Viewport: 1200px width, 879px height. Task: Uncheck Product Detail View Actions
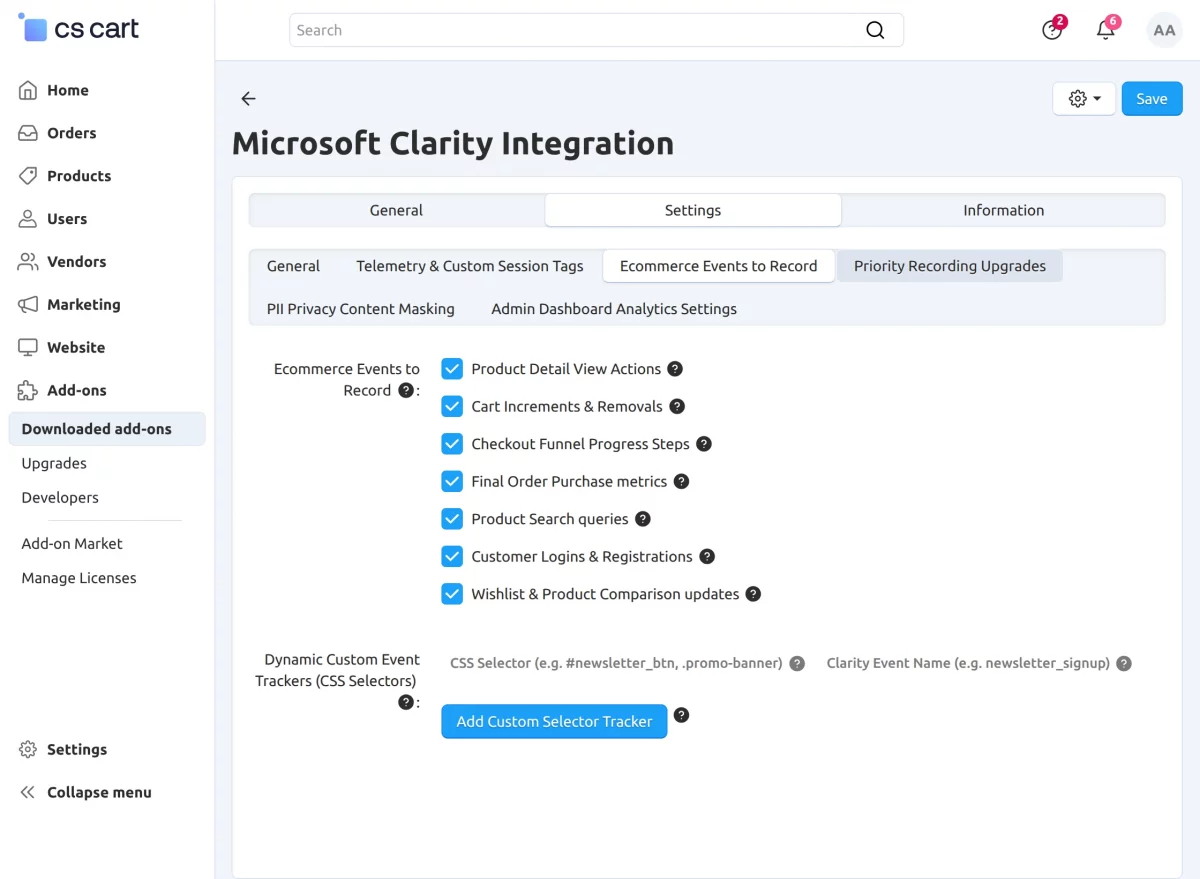(452, 369)
